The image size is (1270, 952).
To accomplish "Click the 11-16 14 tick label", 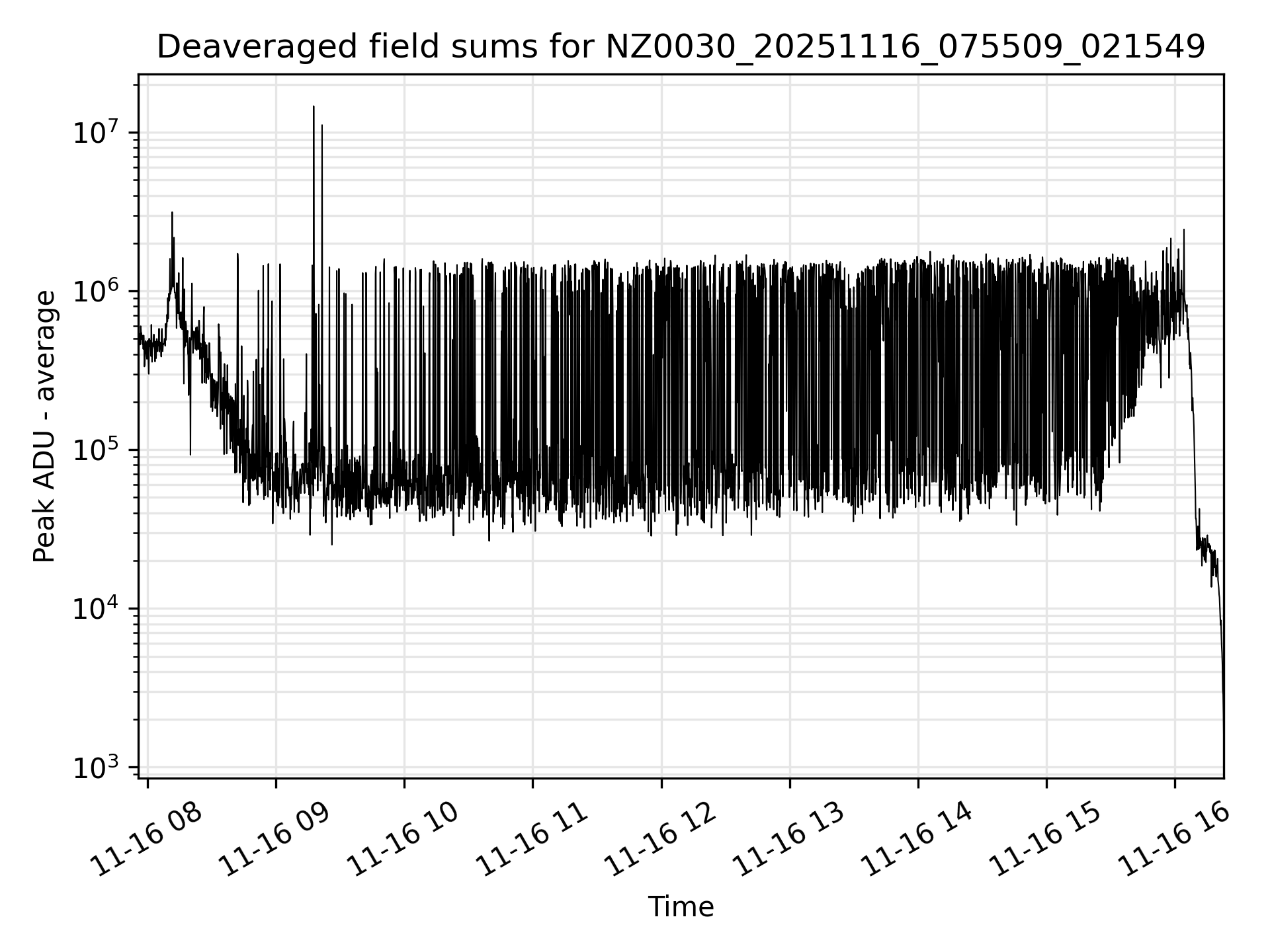I will 918,840.
